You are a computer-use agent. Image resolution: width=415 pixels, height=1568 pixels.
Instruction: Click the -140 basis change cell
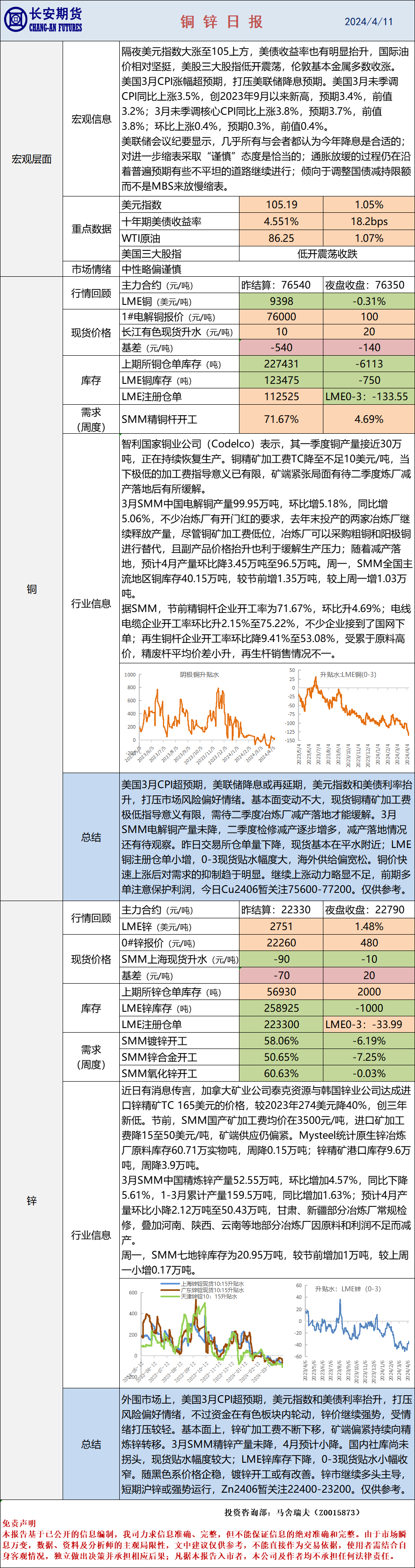[x=369, y=348]
